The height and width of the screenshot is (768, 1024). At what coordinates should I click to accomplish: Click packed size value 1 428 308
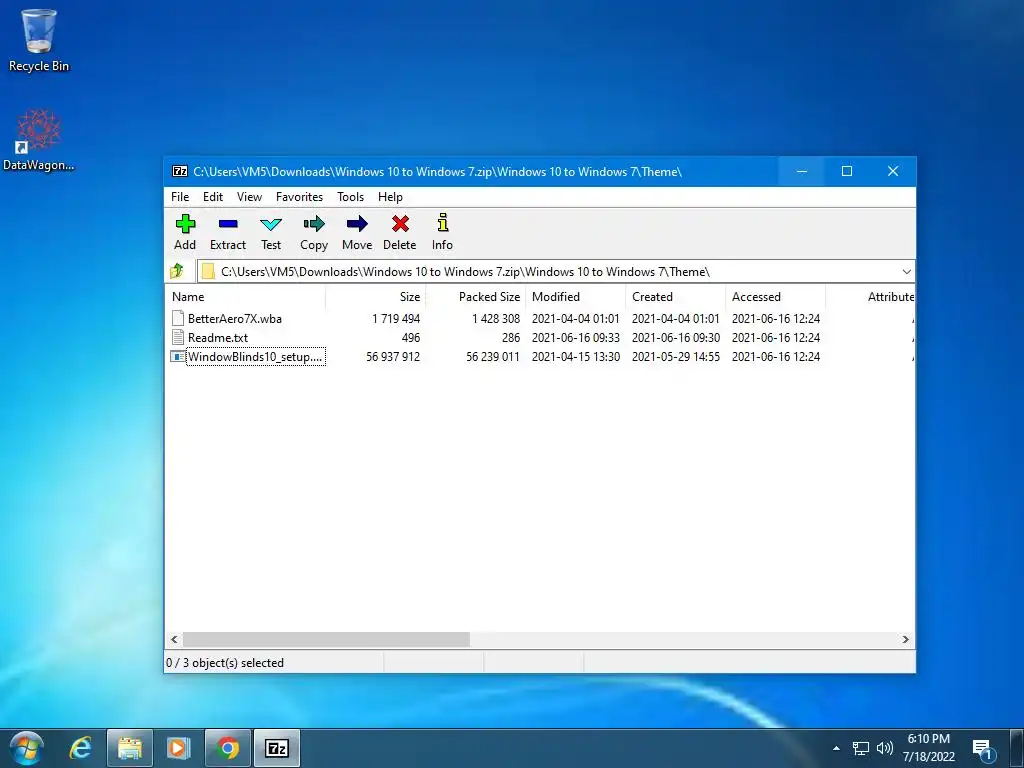[x=496, y=319]
